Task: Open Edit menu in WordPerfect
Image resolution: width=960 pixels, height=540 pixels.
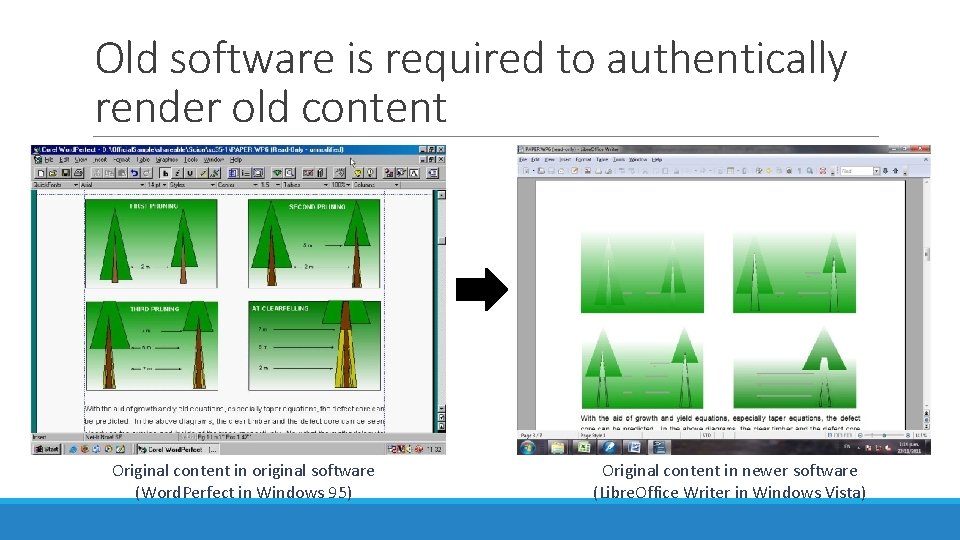Action: [64, 160]
